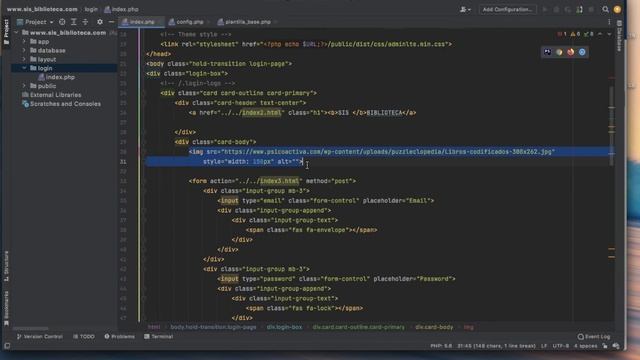Open page in Firefox browser icon
Screen dimensions: 640x360
571,52
